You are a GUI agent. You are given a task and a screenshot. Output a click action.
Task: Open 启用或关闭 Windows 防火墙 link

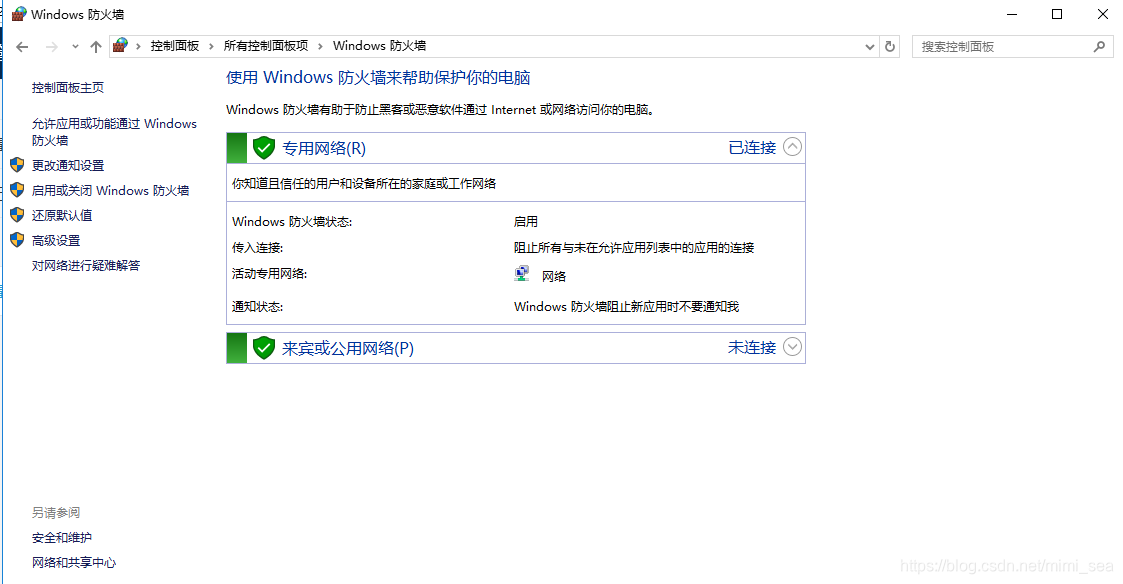point(110,191)
